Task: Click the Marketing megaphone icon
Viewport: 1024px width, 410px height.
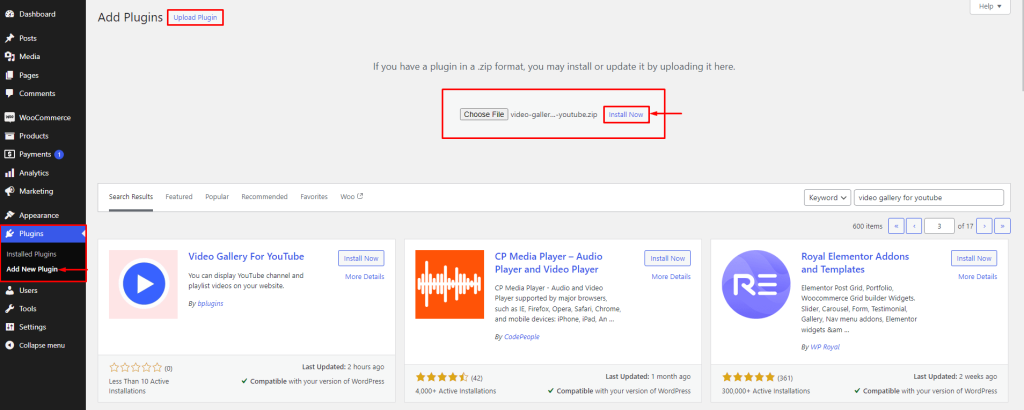Action: click(x=10, y=191)
